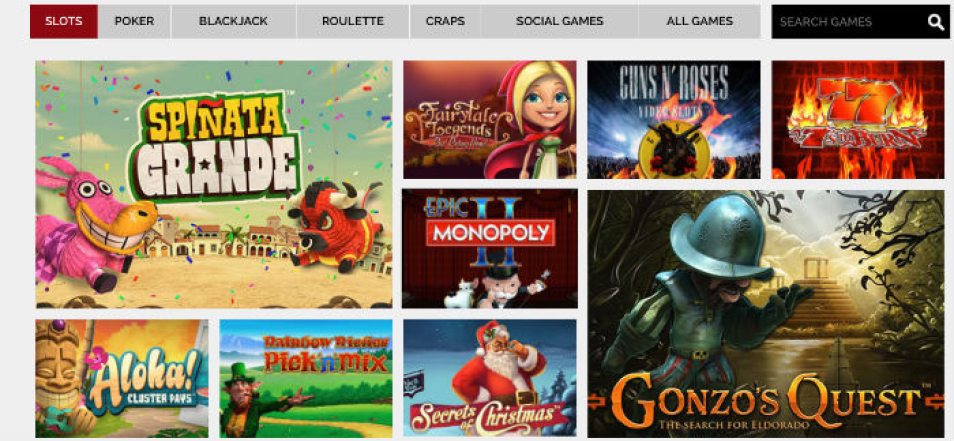The width and height of the screenshot is (954, 441).
Task: Play the Secrets of Christmas slot
Action: point(490,378)
